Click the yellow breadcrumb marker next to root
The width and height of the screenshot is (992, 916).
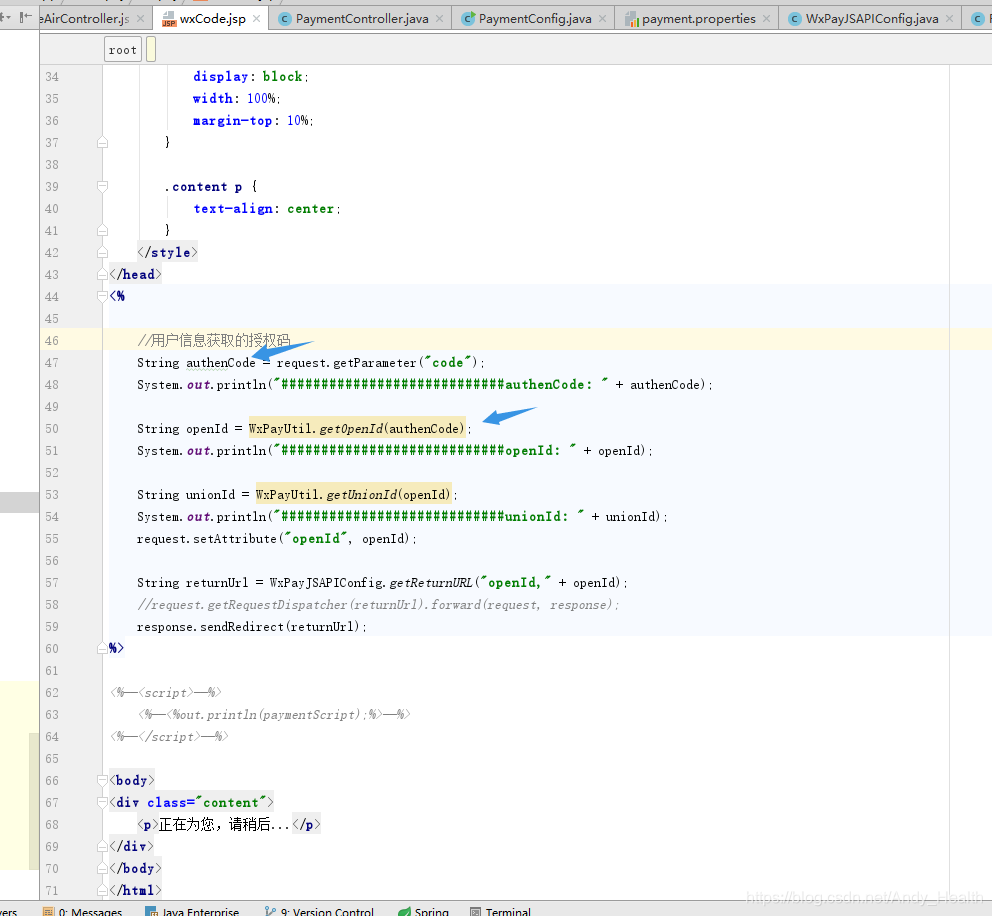point(151,49)
